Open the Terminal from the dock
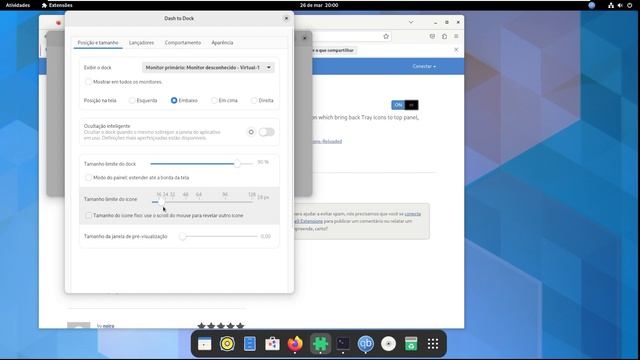The height and width of the screenshot is (360, 640). [x=343, y=344]
